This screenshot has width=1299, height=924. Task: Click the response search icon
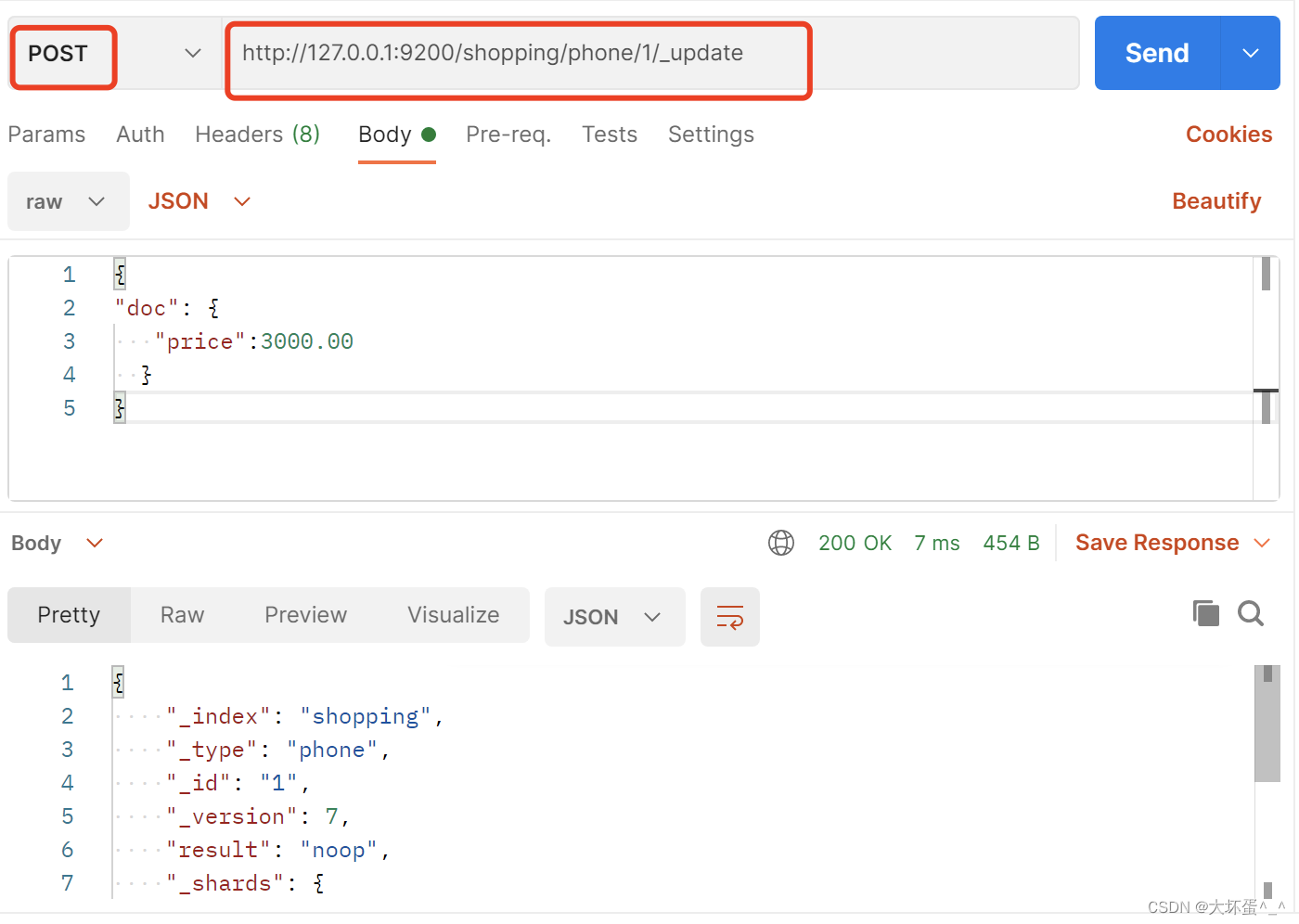coord(1250,613)
